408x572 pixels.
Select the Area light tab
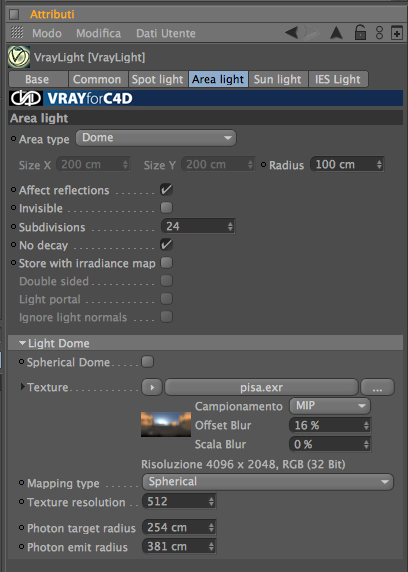point(218,79)
